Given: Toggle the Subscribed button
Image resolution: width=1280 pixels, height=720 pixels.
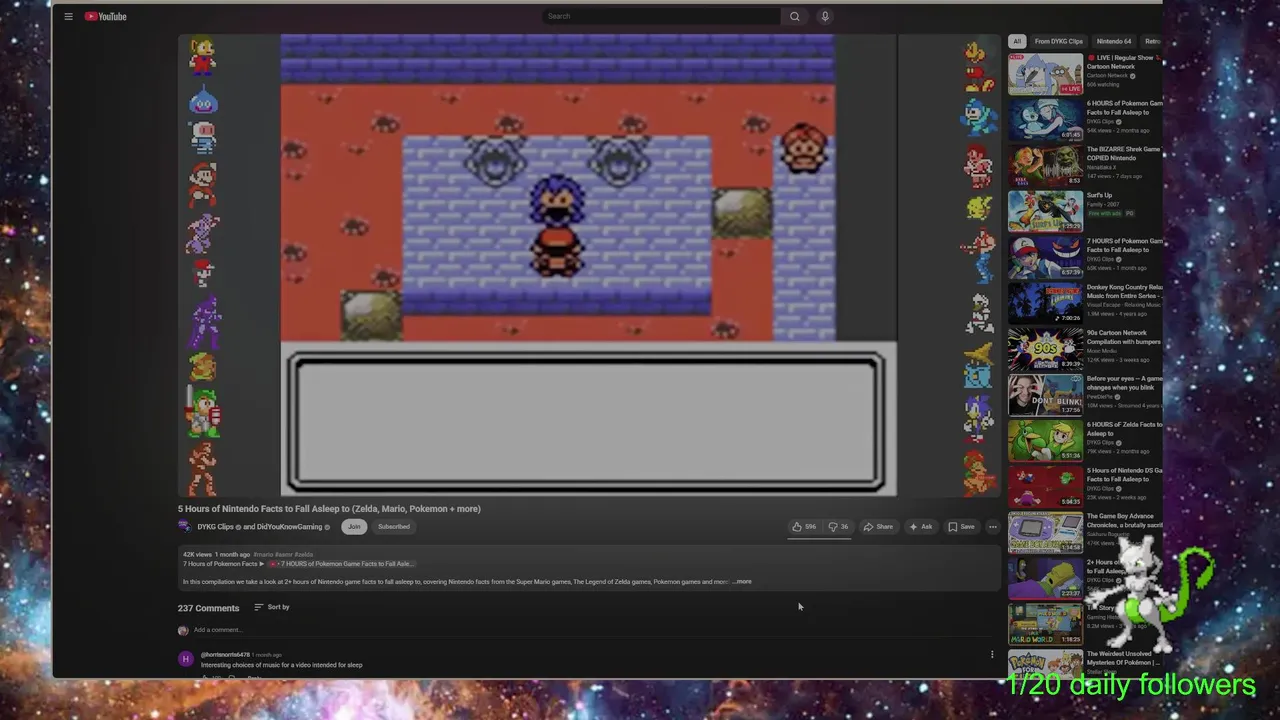Looking at the screenshot, I should 394,527.
